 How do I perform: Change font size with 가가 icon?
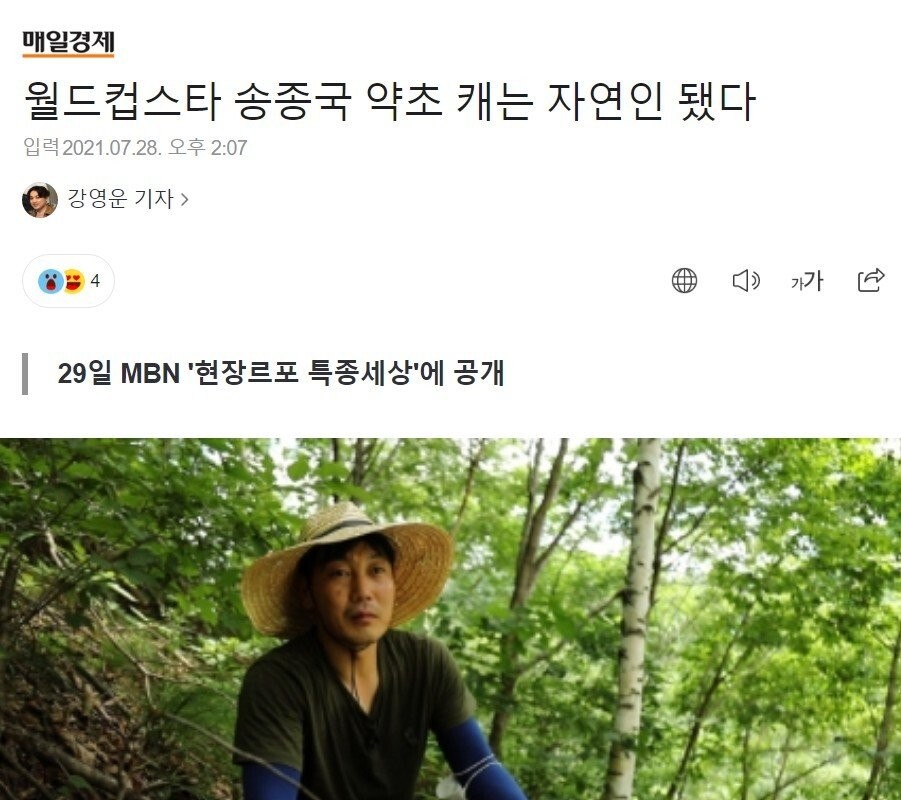(807, 281)
